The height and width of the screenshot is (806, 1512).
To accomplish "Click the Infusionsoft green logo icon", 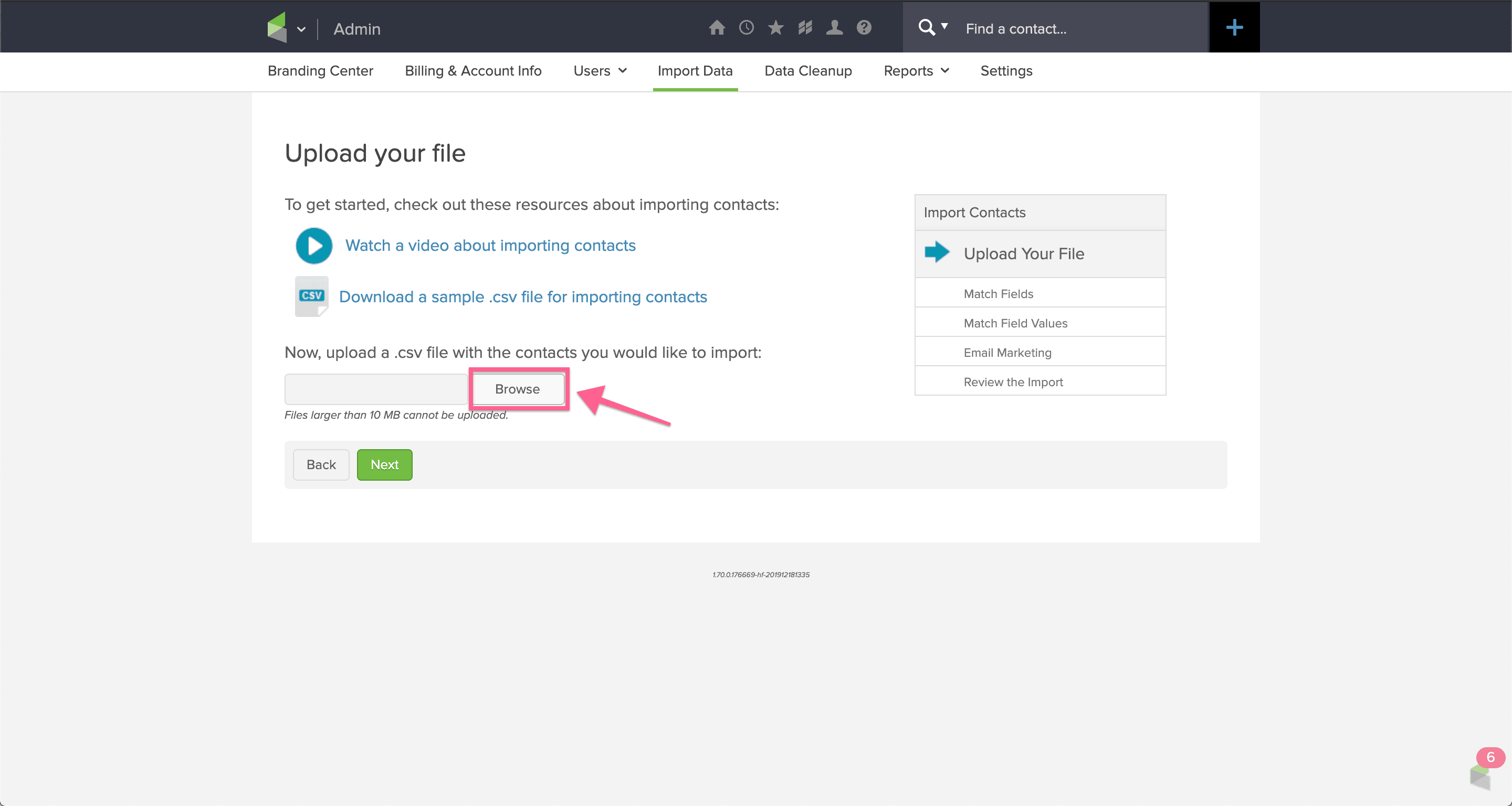I will pyautogui.click(x=277, y=28).
